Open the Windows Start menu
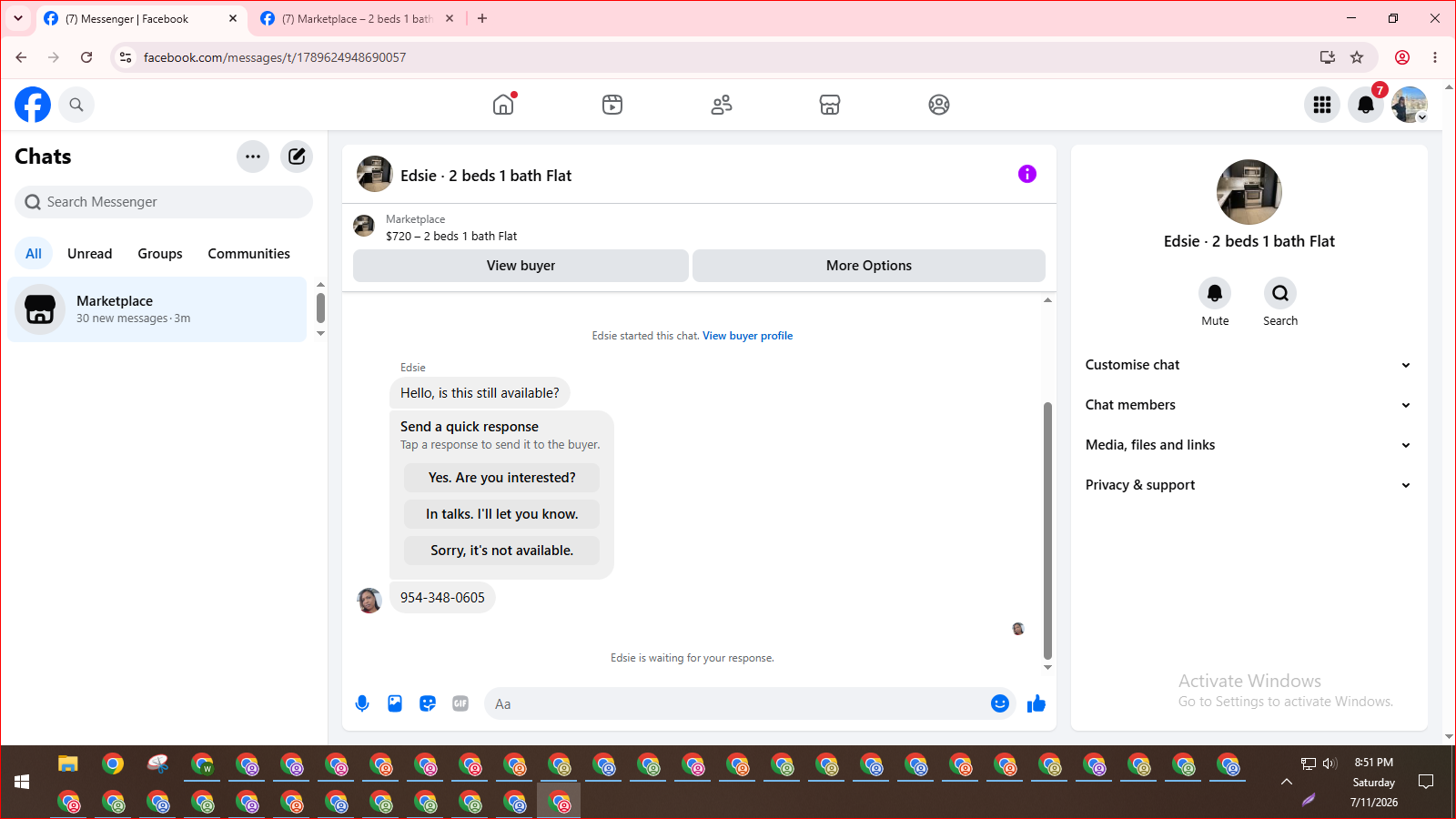 point(22,782)
